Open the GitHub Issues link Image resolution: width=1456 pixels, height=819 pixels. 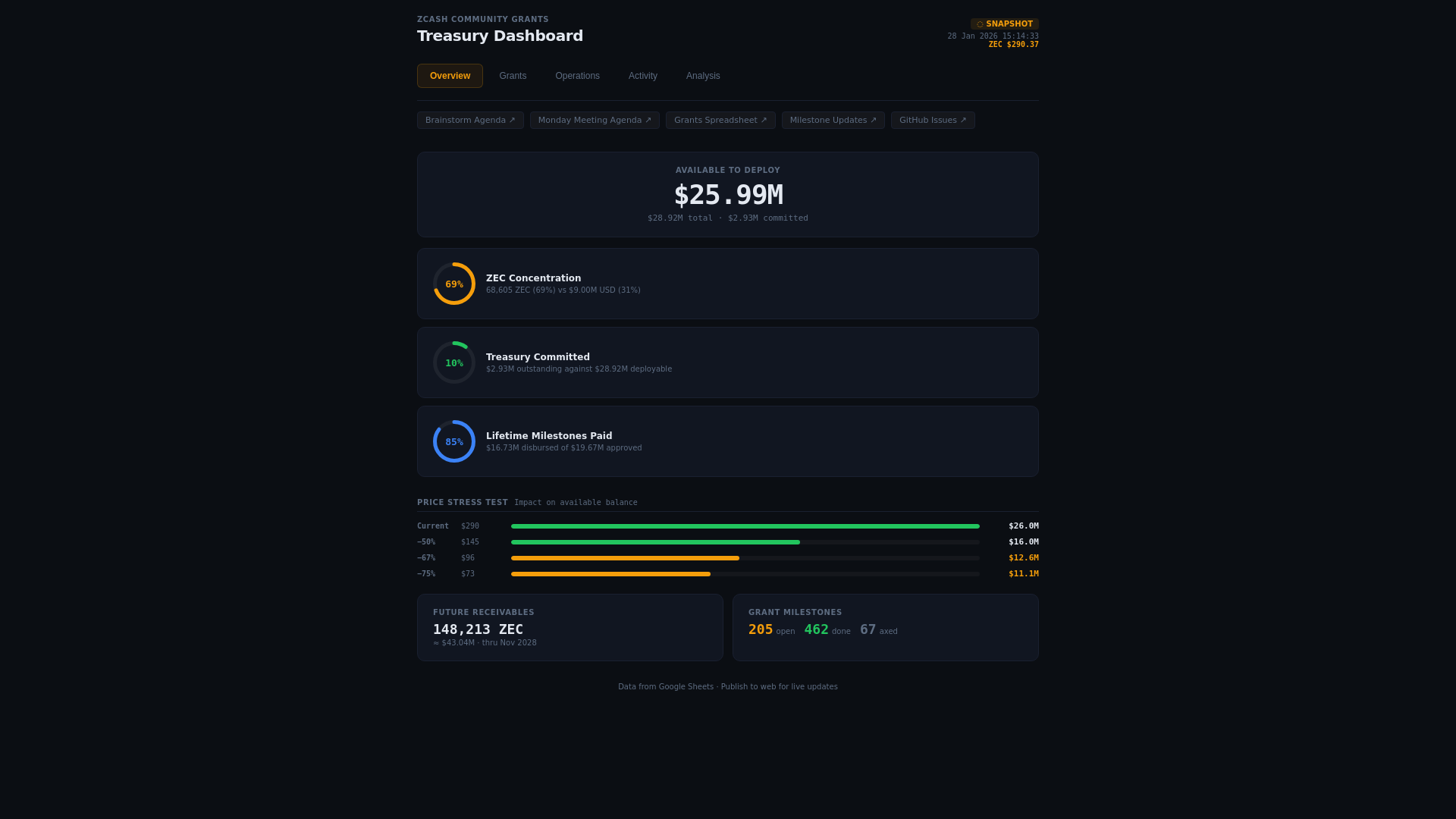click(x=933, y=121)
